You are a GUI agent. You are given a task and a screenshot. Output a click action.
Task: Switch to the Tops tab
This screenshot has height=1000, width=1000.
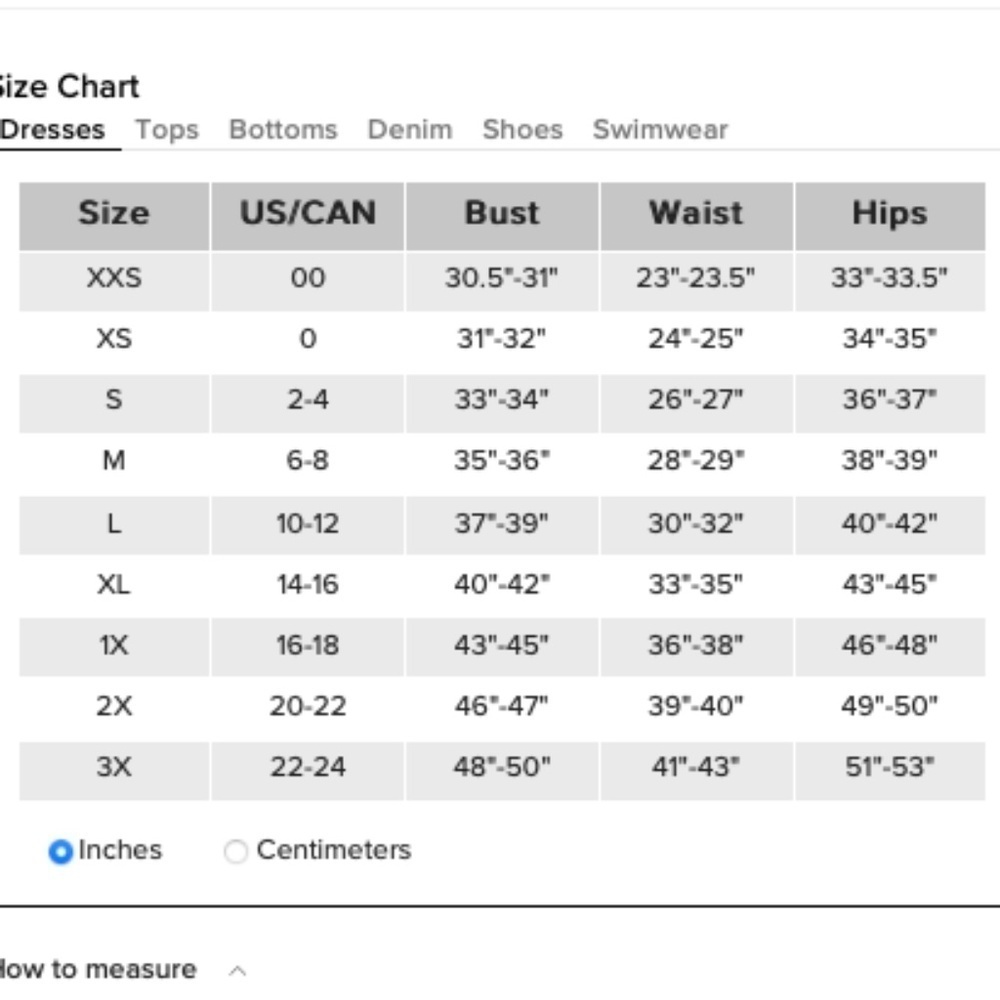(x=167, y=130)
